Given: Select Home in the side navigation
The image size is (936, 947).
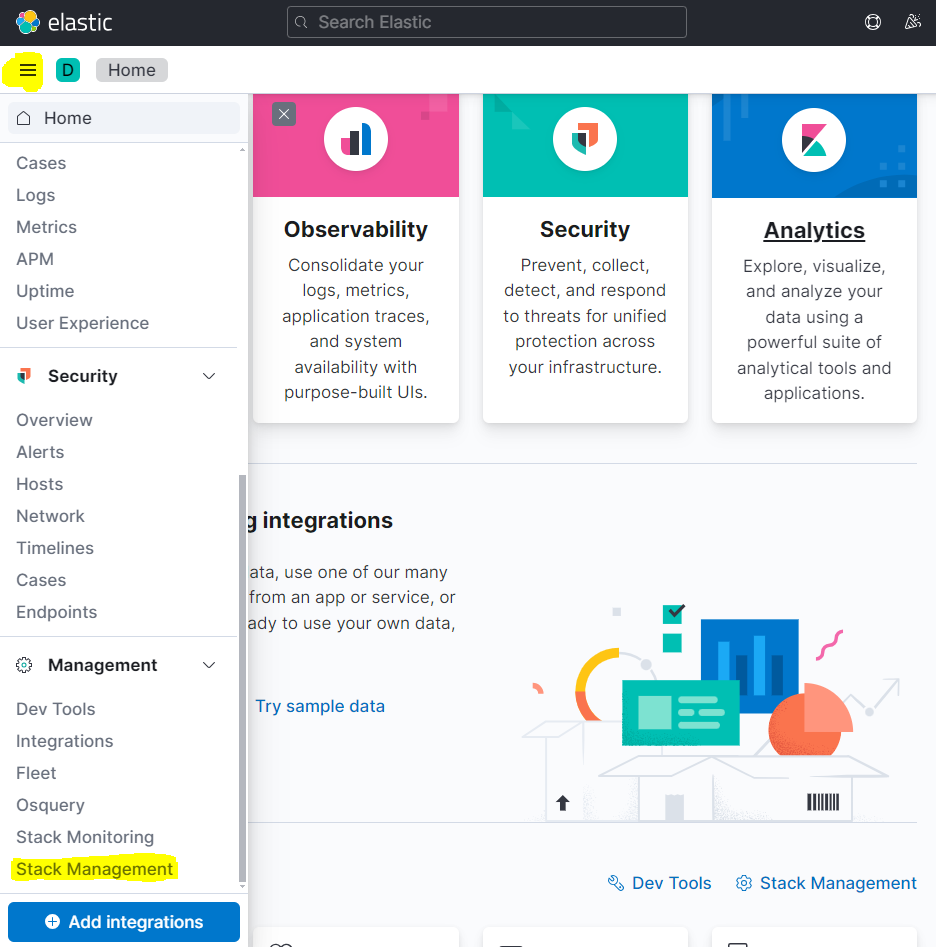Looking at the screenshot, I should tap(124, 118).
